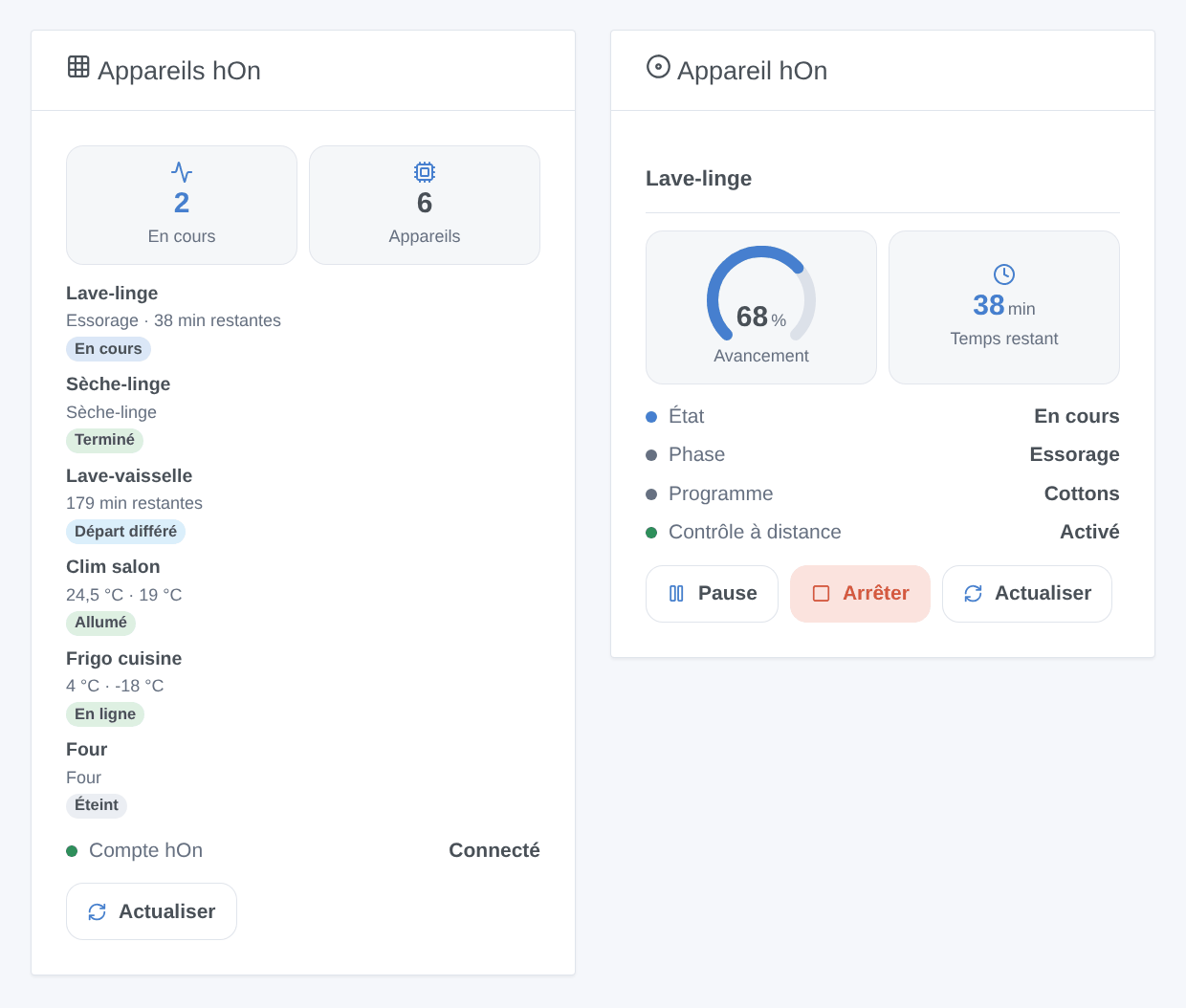Click the Lave-linge heading in right card
Screen dimensions: 1186x1008
click(x=698, y=179)
